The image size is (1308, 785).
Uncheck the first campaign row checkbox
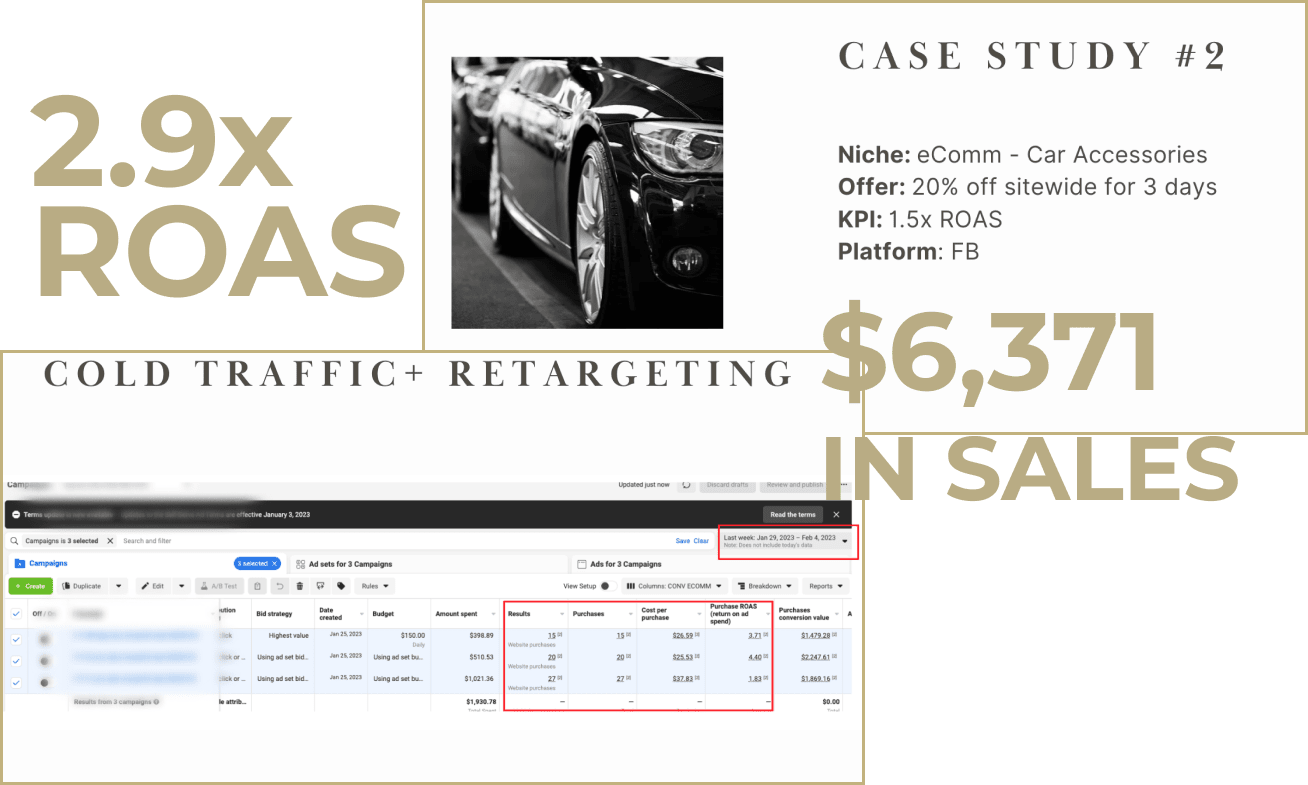coord(15,638)
